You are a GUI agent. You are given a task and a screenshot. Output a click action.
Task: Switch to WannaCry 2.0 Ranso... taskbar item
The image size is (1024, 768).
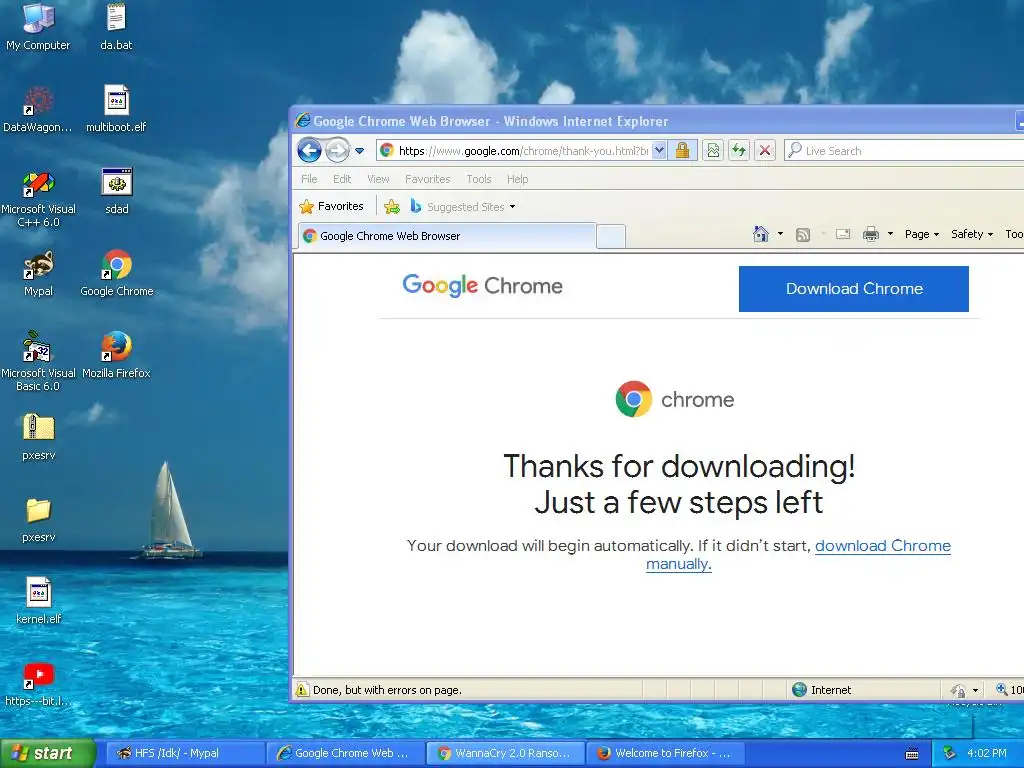[505, 753]
